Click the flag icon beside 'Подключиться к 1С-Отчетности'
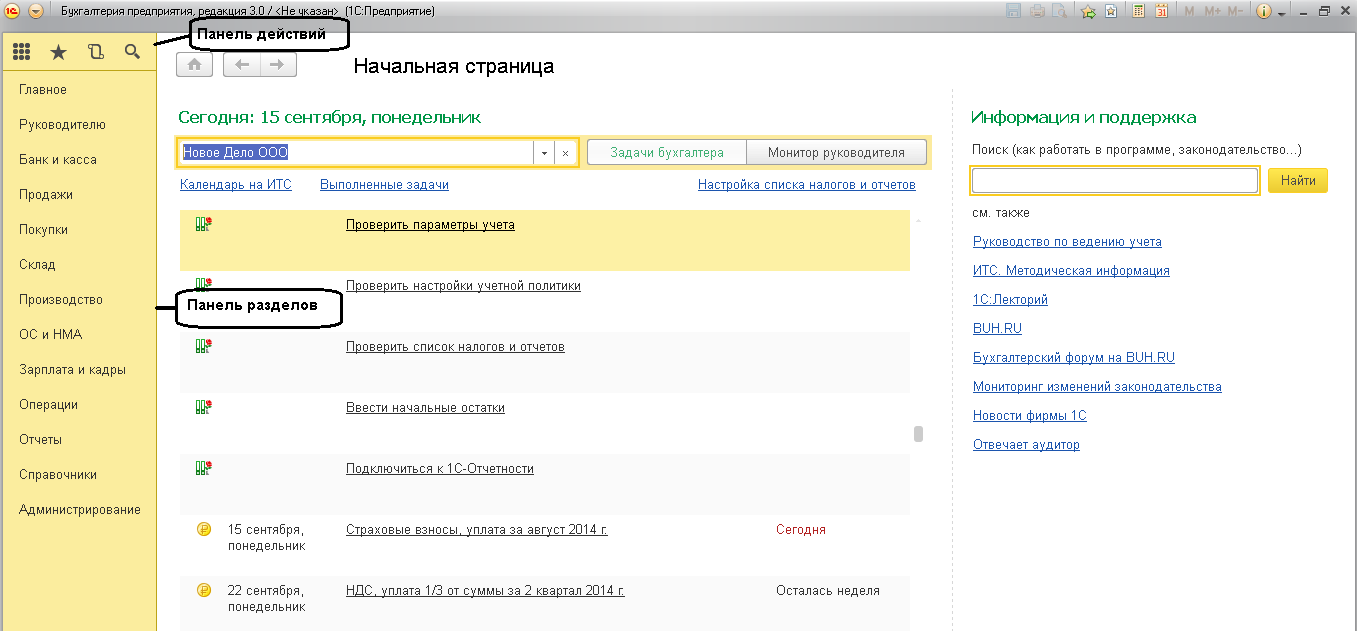Viewport: 1357px width, 631px height. pos(204,469)
